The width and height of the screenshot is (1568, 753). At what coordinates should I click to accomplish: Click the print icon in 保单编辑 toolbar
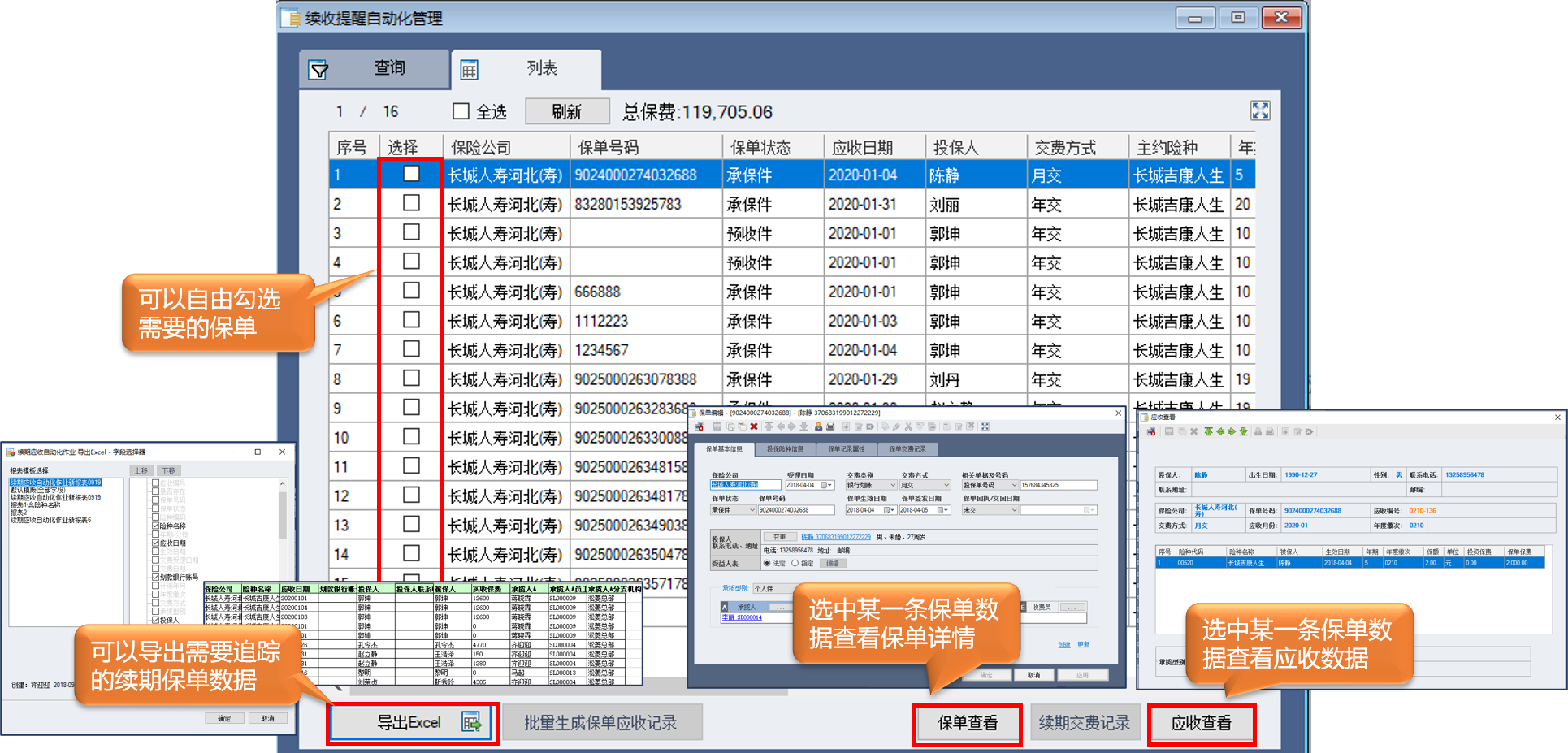pyautogui.click(x=830, y=426)
